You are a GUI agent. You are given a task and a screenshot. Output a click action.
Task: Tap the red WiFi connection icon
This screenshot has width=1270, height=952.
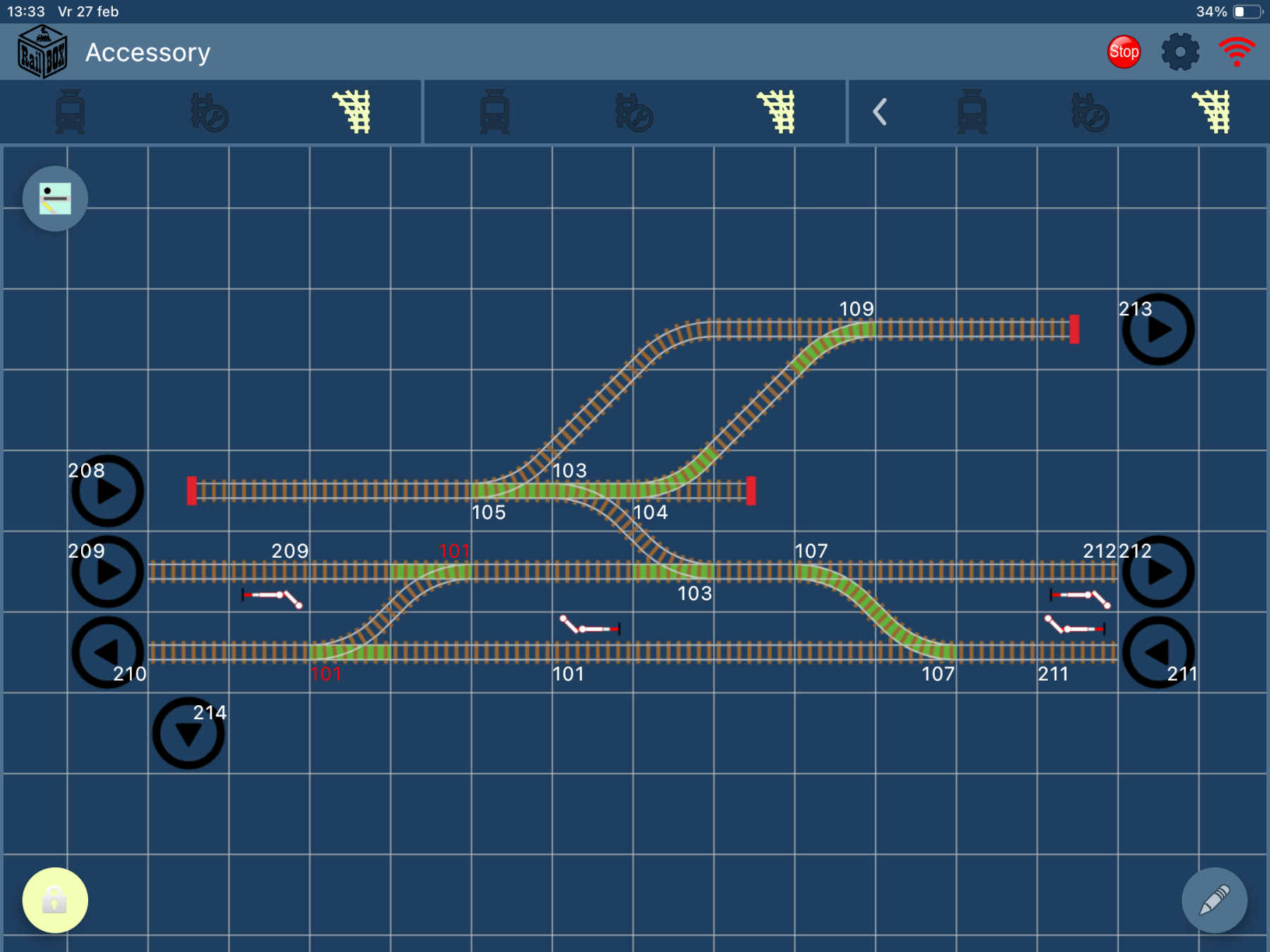(x=1236, y=52)
